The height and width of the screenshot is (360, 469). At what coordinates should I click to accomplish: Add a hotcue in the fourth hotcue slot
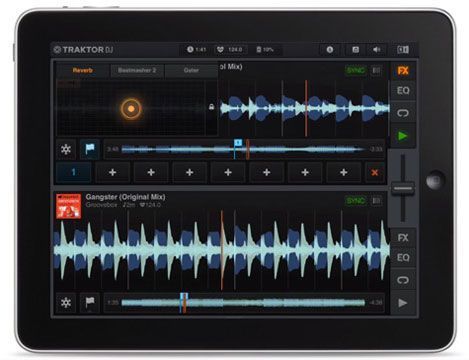click(190, 172)
